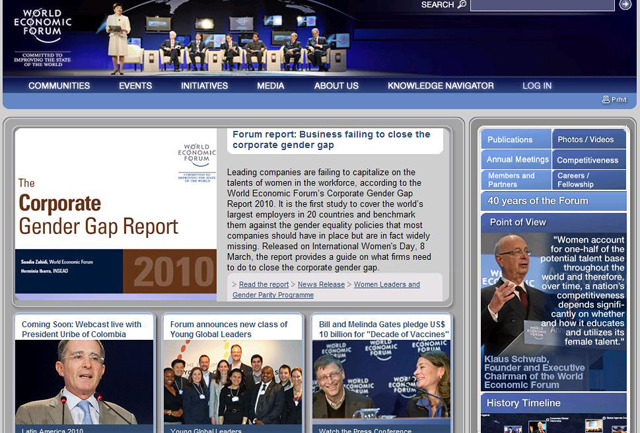The image size is (640, 433).
Task: Open the About Us menu
Action: [336, 86]
